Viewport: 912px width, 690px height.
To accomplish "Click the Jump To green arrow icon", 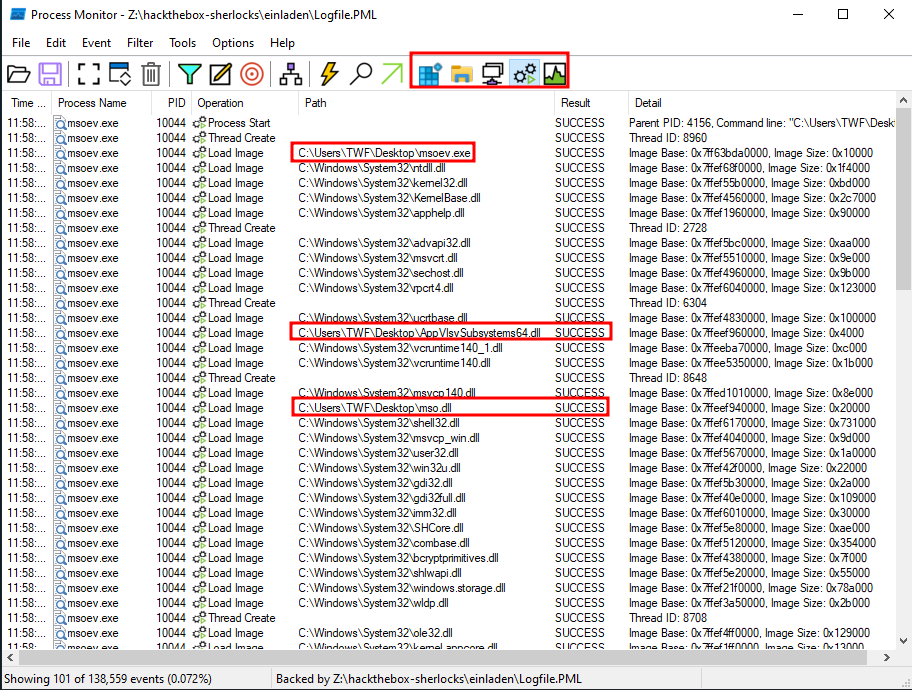I will point(392,73).
